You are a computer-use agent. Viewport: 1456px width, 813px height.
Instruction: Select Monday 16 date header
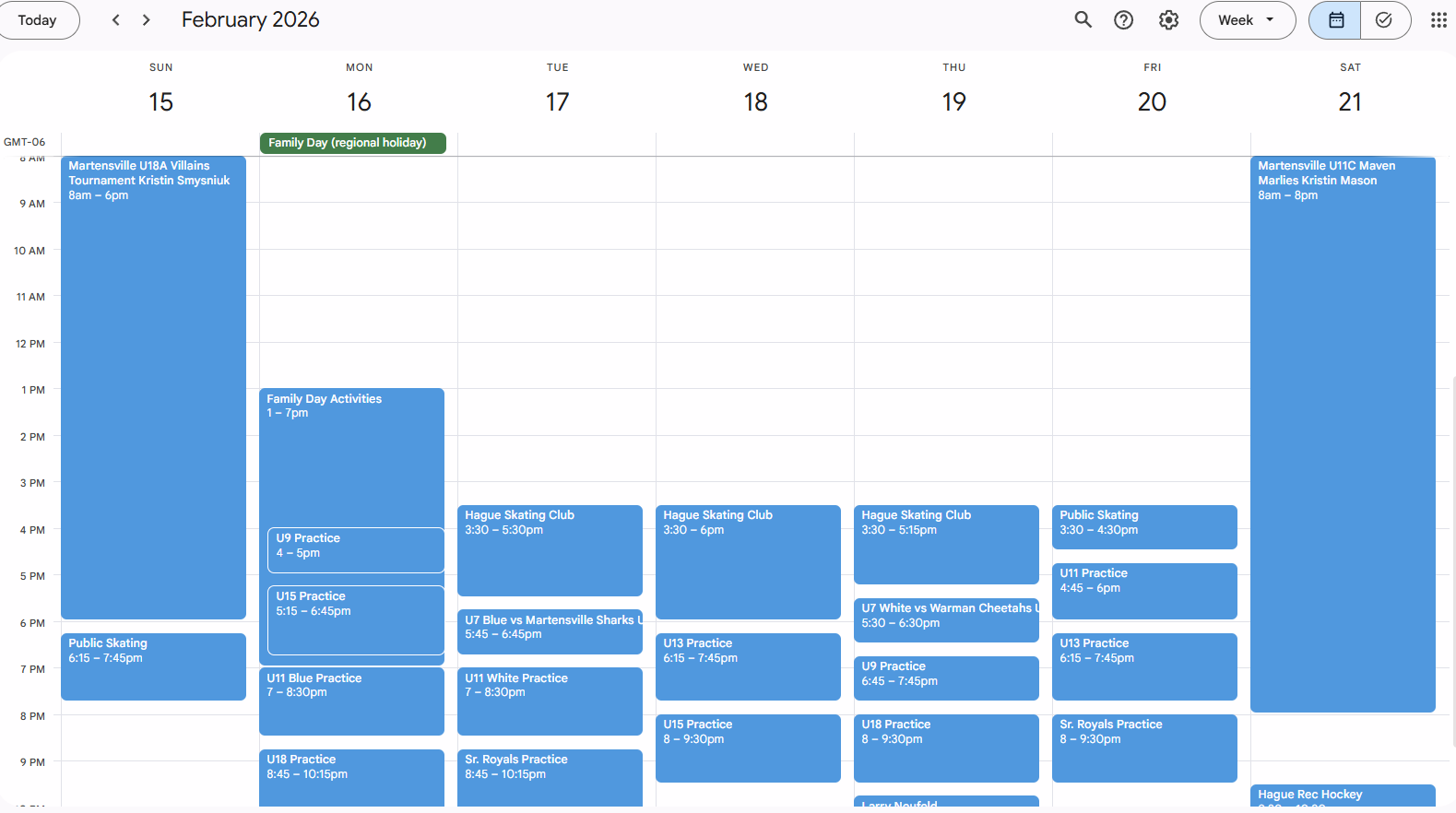[x=359, y=101]
